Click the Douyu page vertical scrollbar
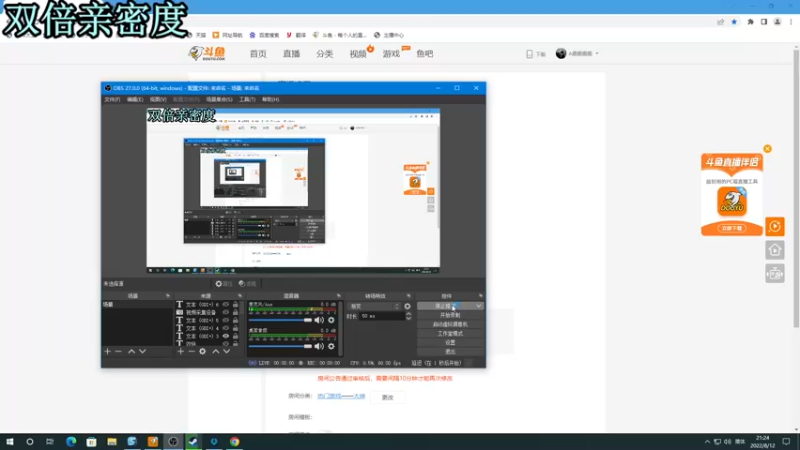This screenshot has width=800, height=450. [796, 189]
